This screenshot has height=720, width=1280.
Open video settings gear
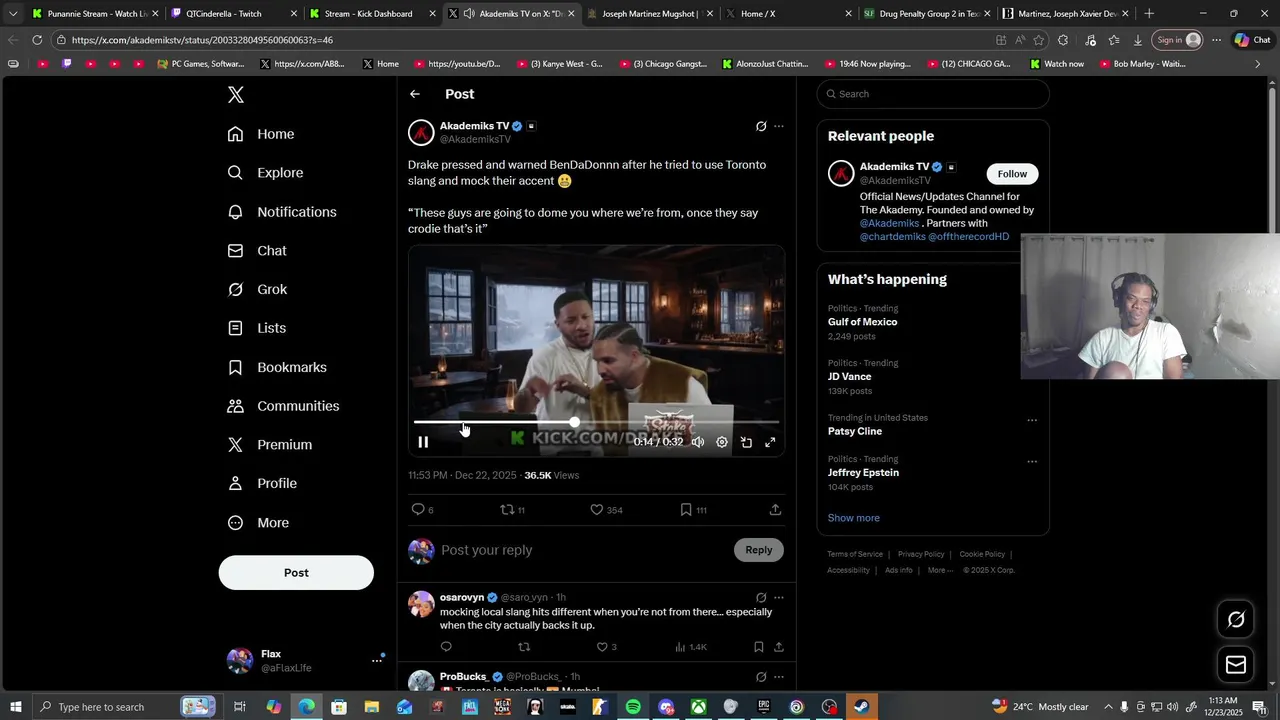pos(722,442)
